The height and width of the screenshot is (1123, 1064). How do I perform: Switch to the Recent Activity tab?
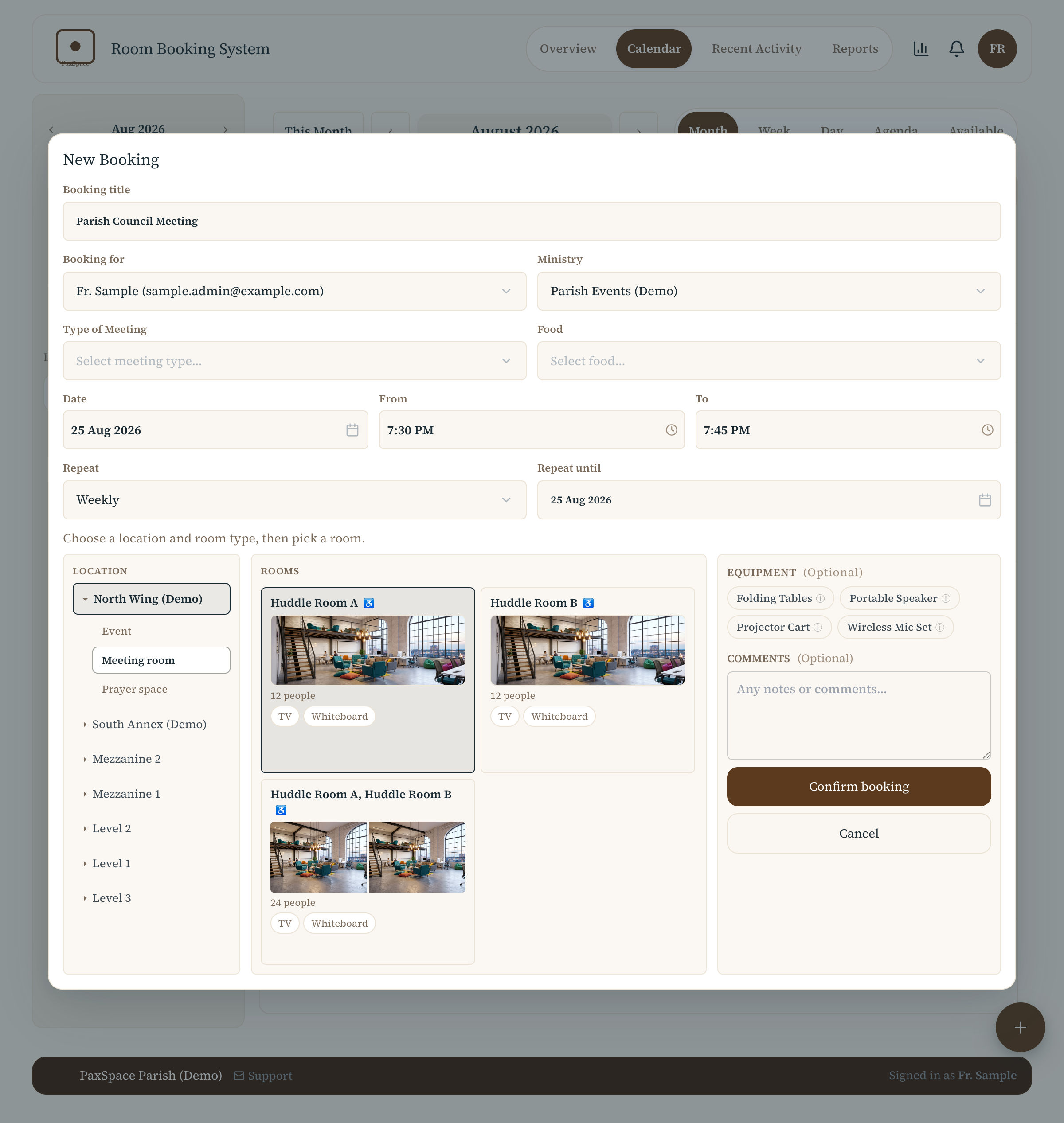pos(756,49)
